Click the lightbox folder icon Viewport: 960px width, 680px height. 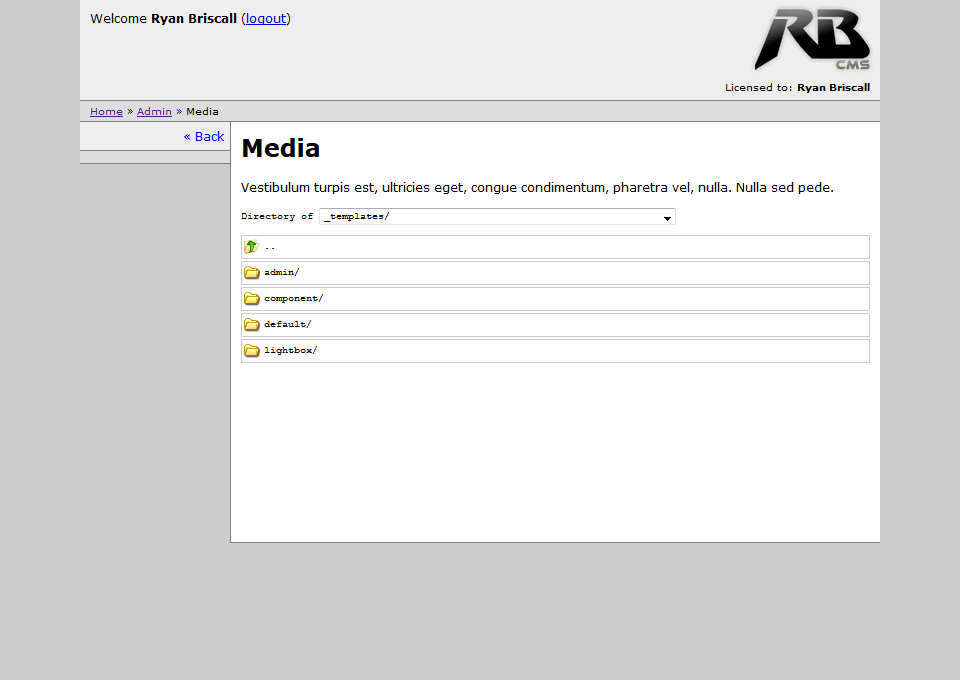coord(252,351)
